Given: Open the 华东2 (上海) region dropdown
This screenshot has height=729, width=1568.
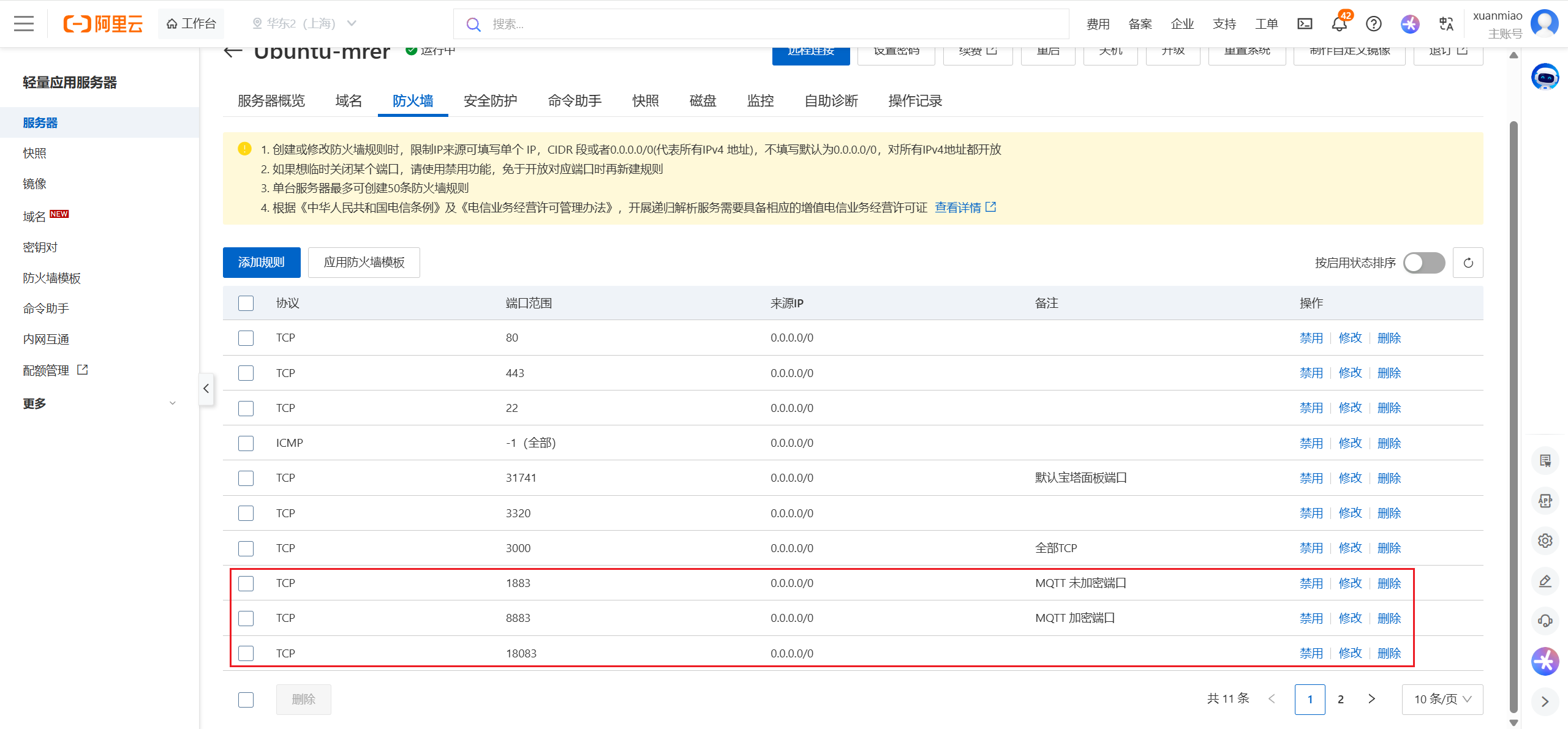Looking at the screenshot, I should click(304, 24).
